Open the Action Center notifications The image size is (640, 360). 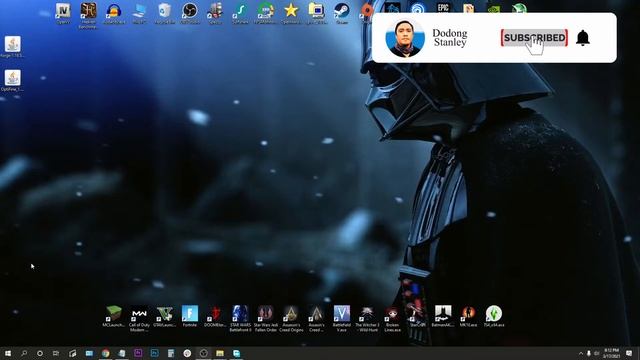point(629,353)
